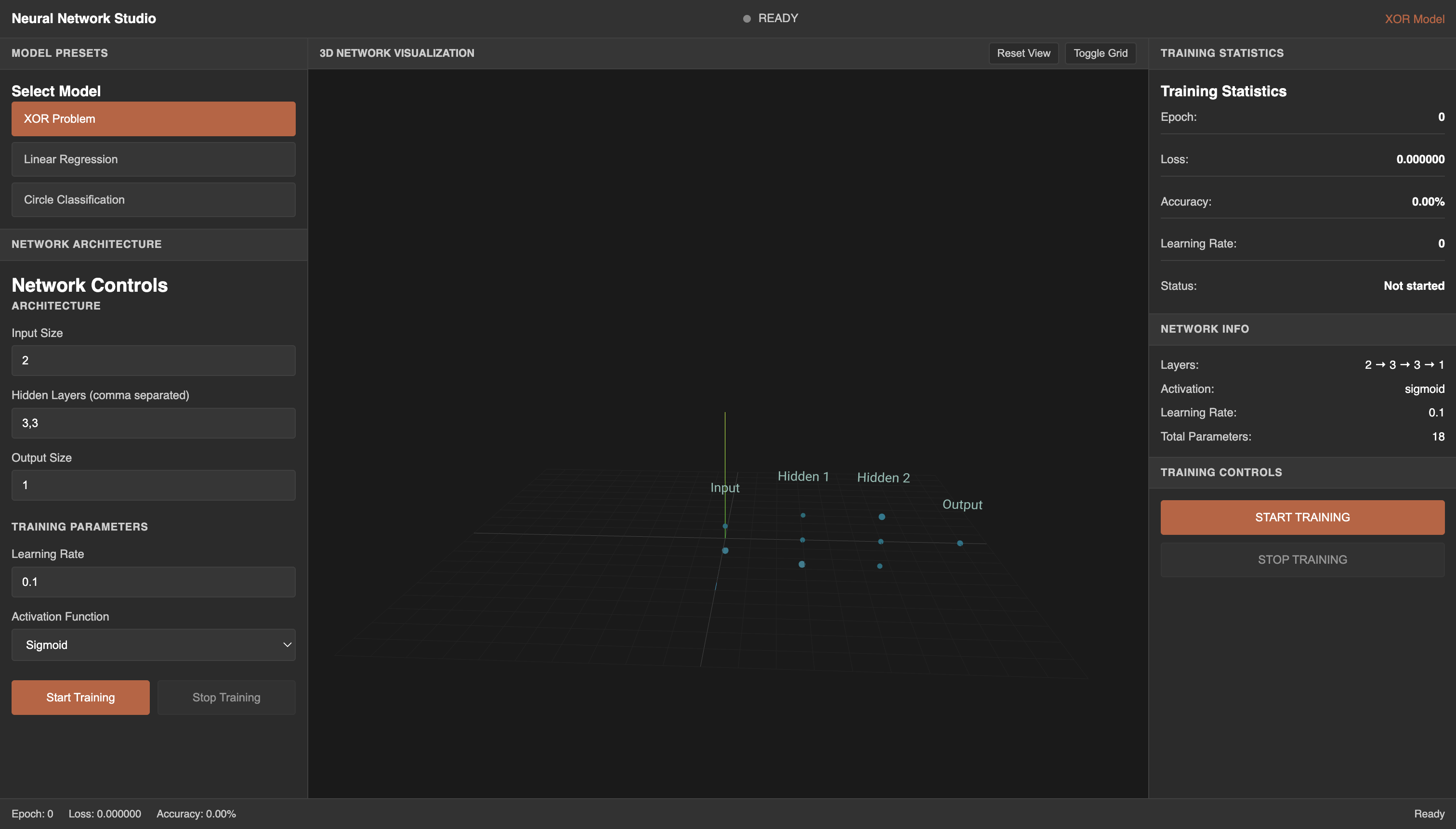
Task: Click START TRAINING in Training Controls panel
Action: pyautogui.click(x=1302, y=517)
